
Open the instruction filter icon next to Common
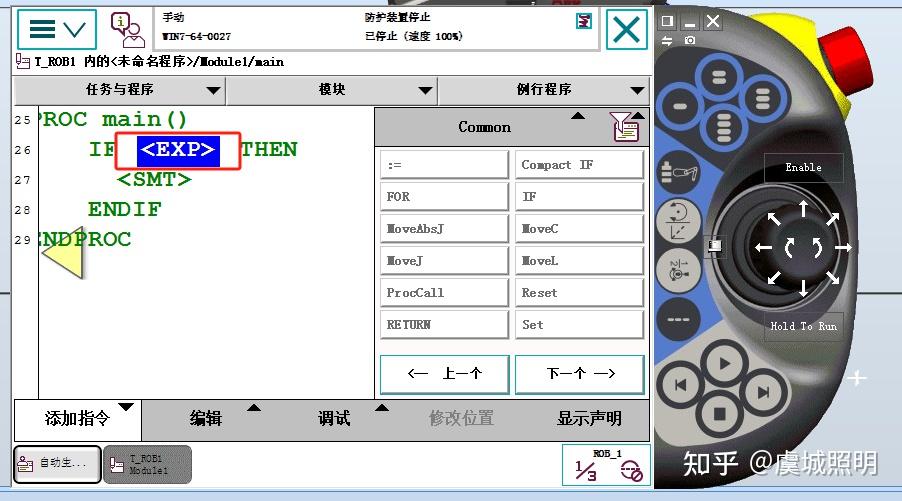(x=625, y=127)
